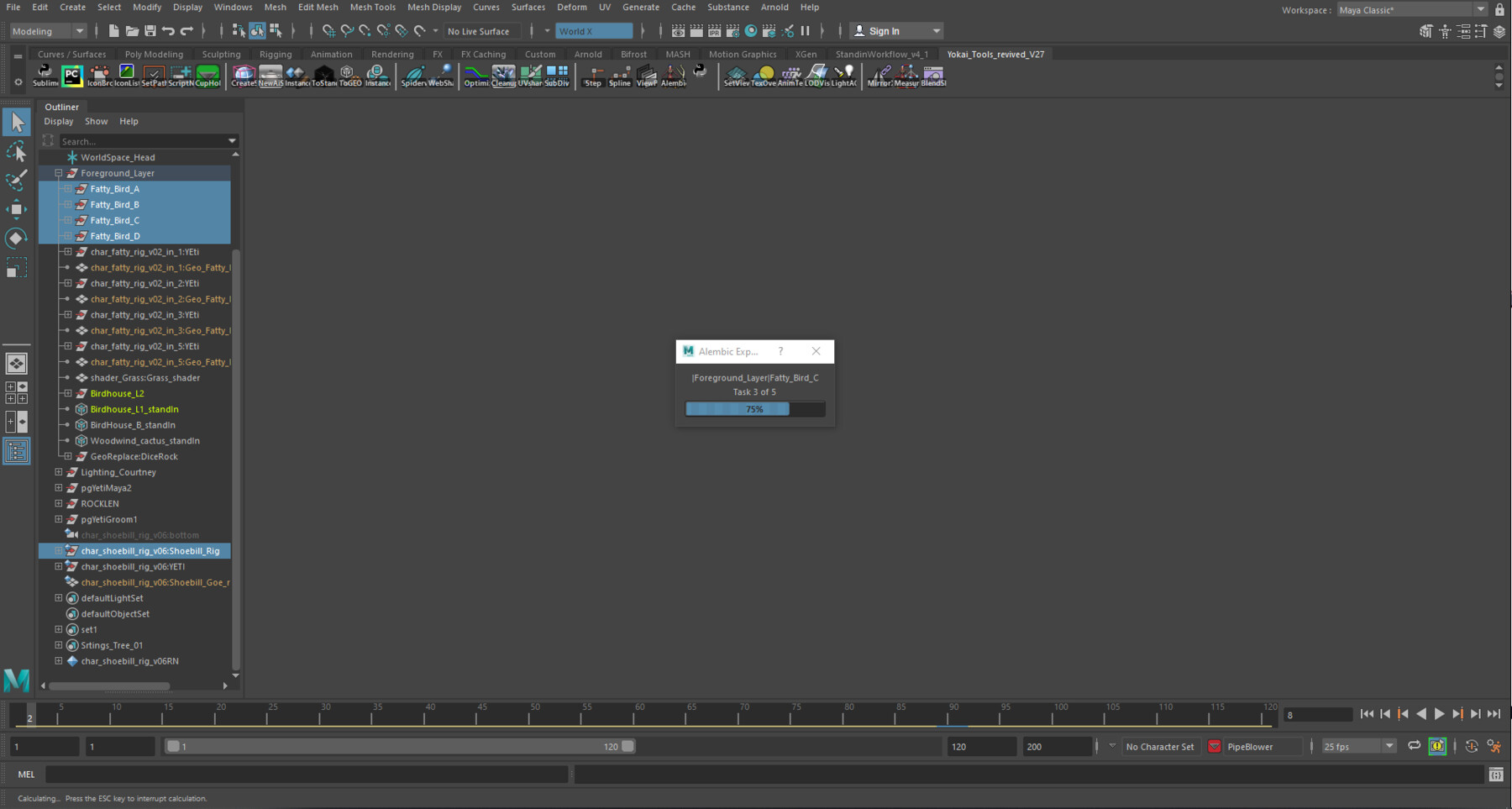The width and height of the screenshot is (1512, 809).
Task: Toggle auto keyframe mode
Action: click(x=1437, y=746)
